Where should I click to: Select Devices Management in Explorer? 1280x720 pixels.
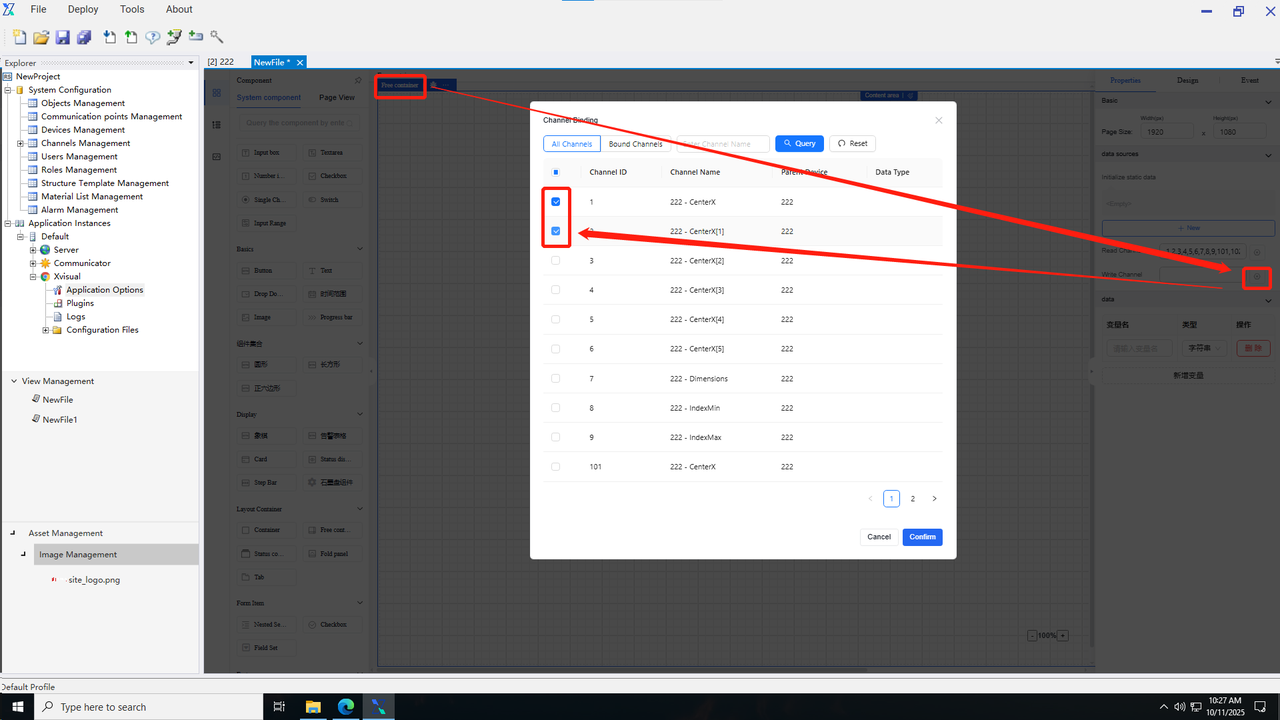coord(83,130)
